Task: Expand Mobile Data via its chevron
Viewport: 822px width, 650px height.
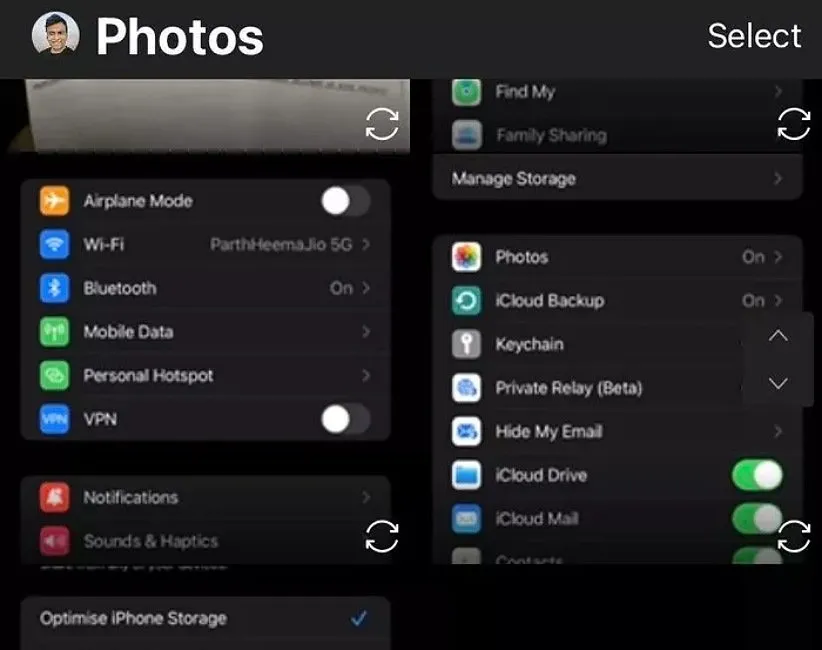Action: pyautogui.click(x=366, y=332)
